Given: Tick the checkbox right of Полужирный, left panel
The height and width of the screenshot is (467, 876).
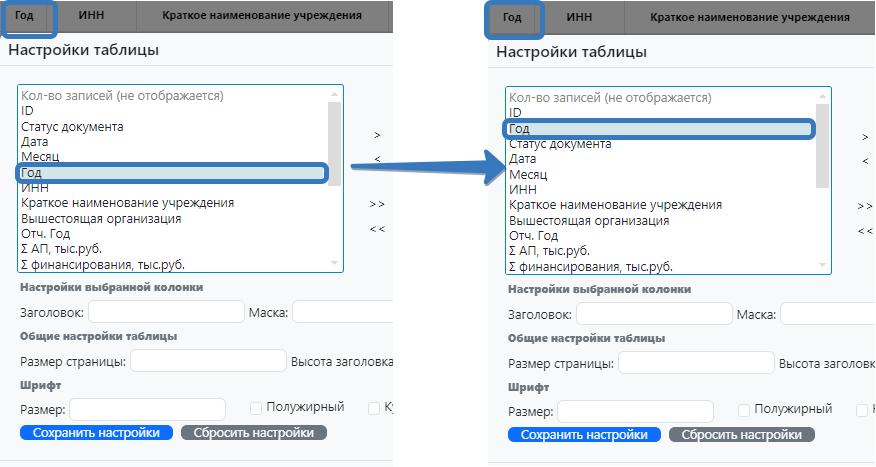Looking at the screenshot, I should [x=375, y=408].
